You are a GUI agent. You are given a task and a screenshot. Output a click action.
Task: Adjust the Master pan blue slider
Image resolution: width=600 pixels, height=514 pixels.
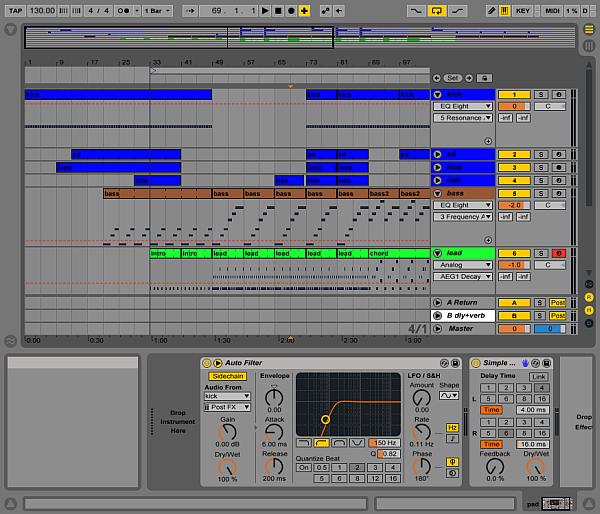[550, 328]
